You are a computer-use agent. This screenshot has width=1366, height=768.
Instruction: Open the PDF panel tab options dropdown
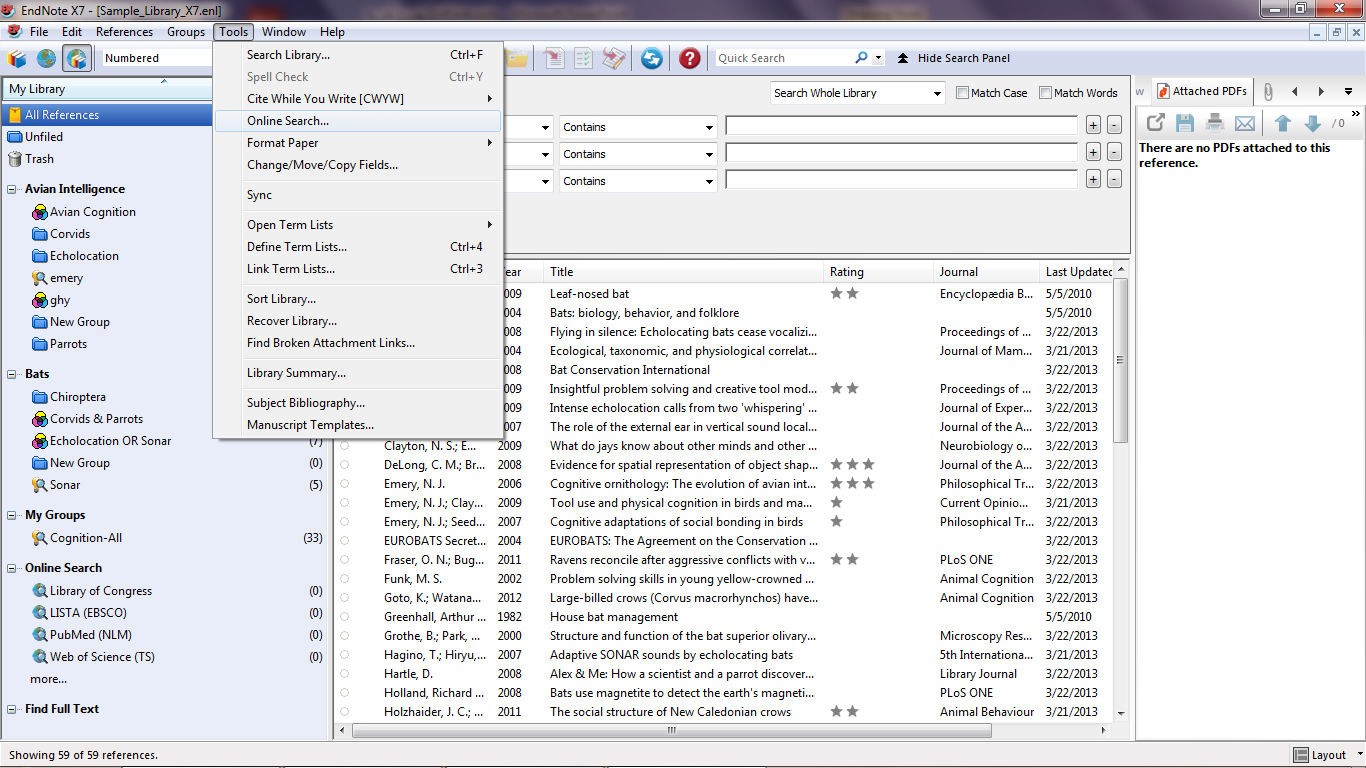pos(1348,91)
